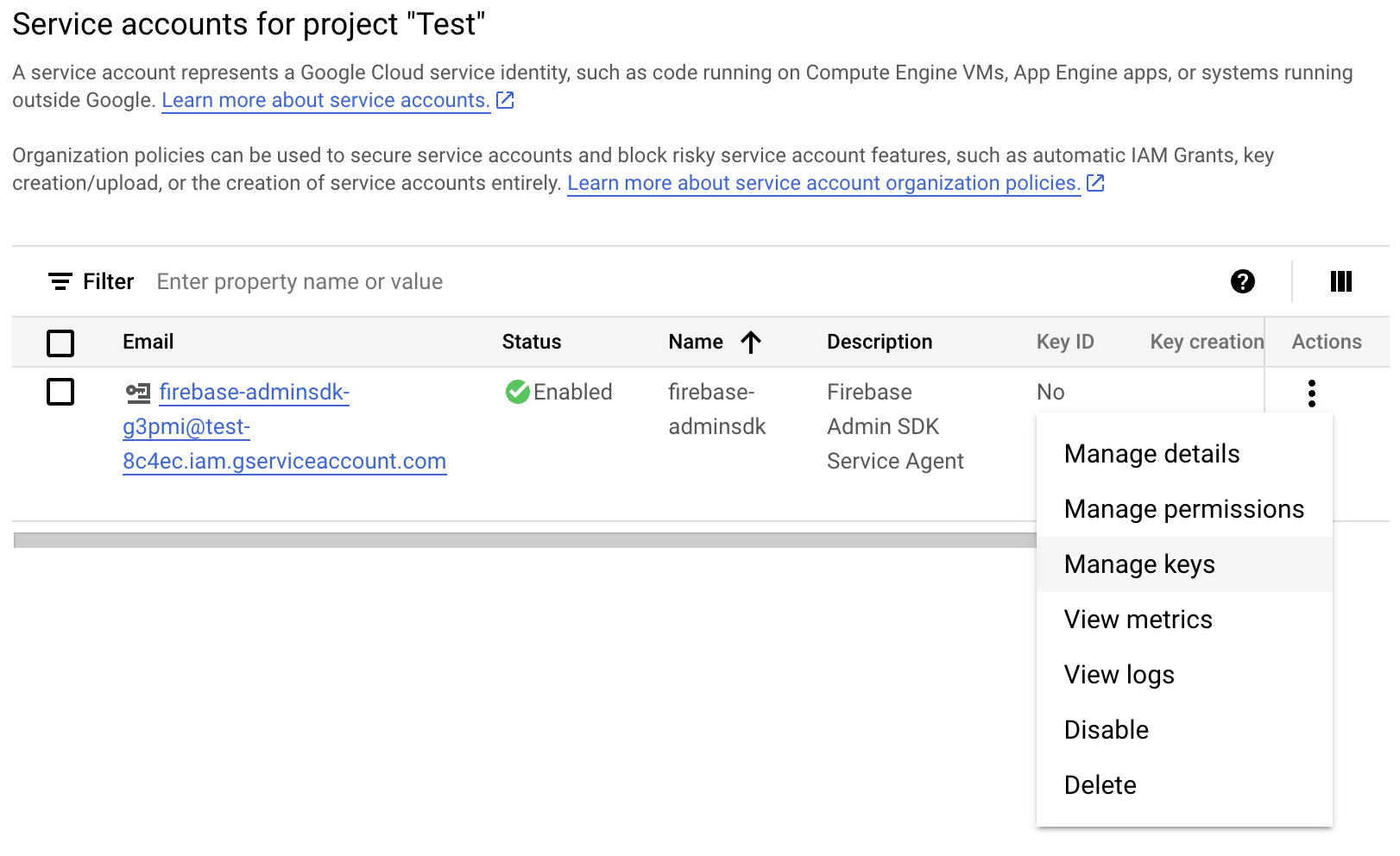This screenshot has width=1400, height=856.
Task: Check the firebase-adminsdk row checkbox
Action: point(60,392)
